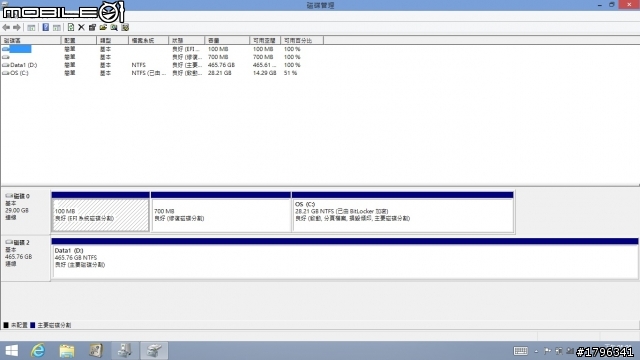Sort by the Free Space column header
640x360 pixels.
click(x=265, y=40)
